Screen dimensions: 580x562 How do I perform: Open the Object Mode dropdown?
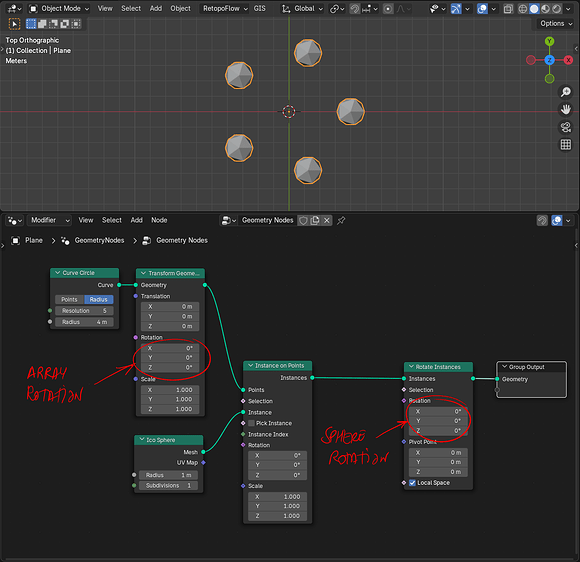click(x=59, y=9)
